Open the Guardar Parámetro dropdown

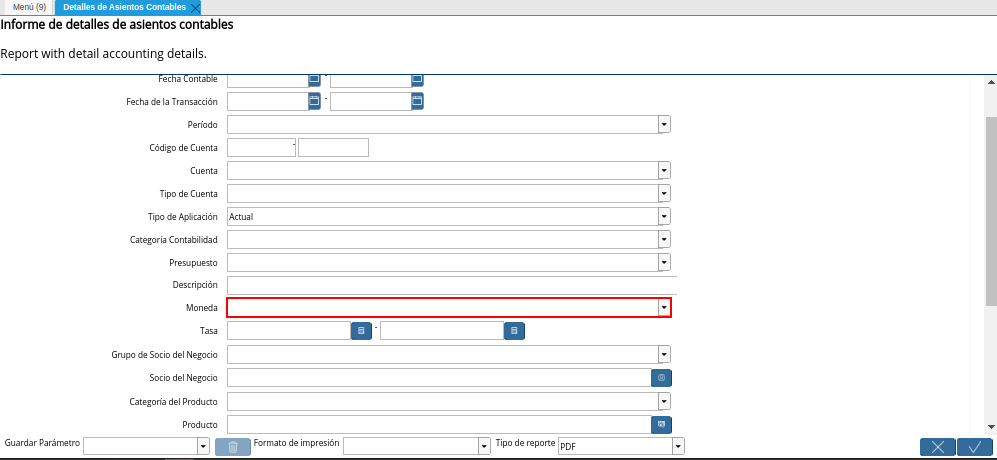click(203, 447)
